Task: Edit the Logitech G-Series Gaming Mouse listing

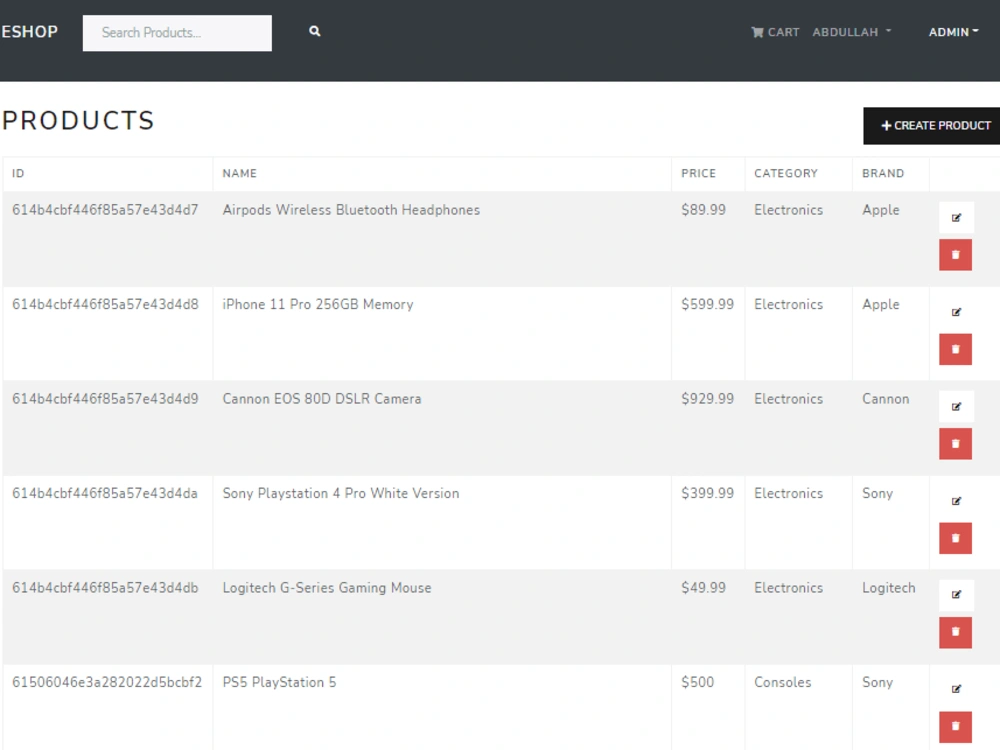Action: click(955, 595)
